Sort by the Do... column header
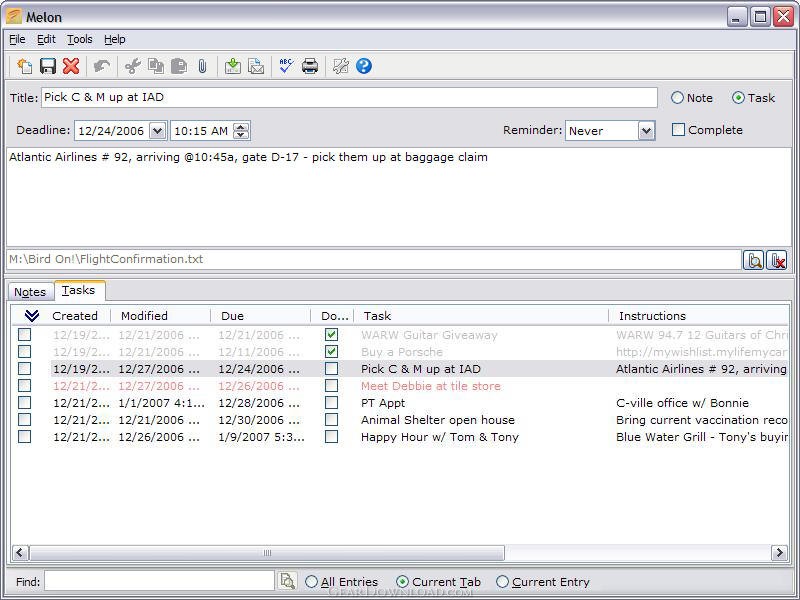The height and width of the screenshot is (600, 800). 335,316
